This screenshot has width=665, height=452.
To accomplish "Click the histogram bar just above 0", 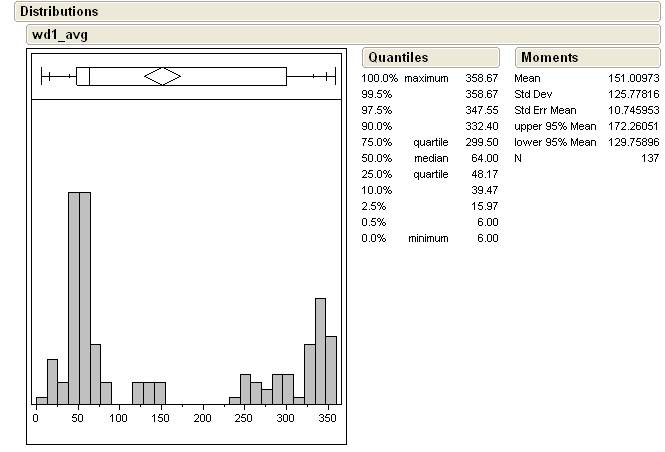I will pos(41,400).
